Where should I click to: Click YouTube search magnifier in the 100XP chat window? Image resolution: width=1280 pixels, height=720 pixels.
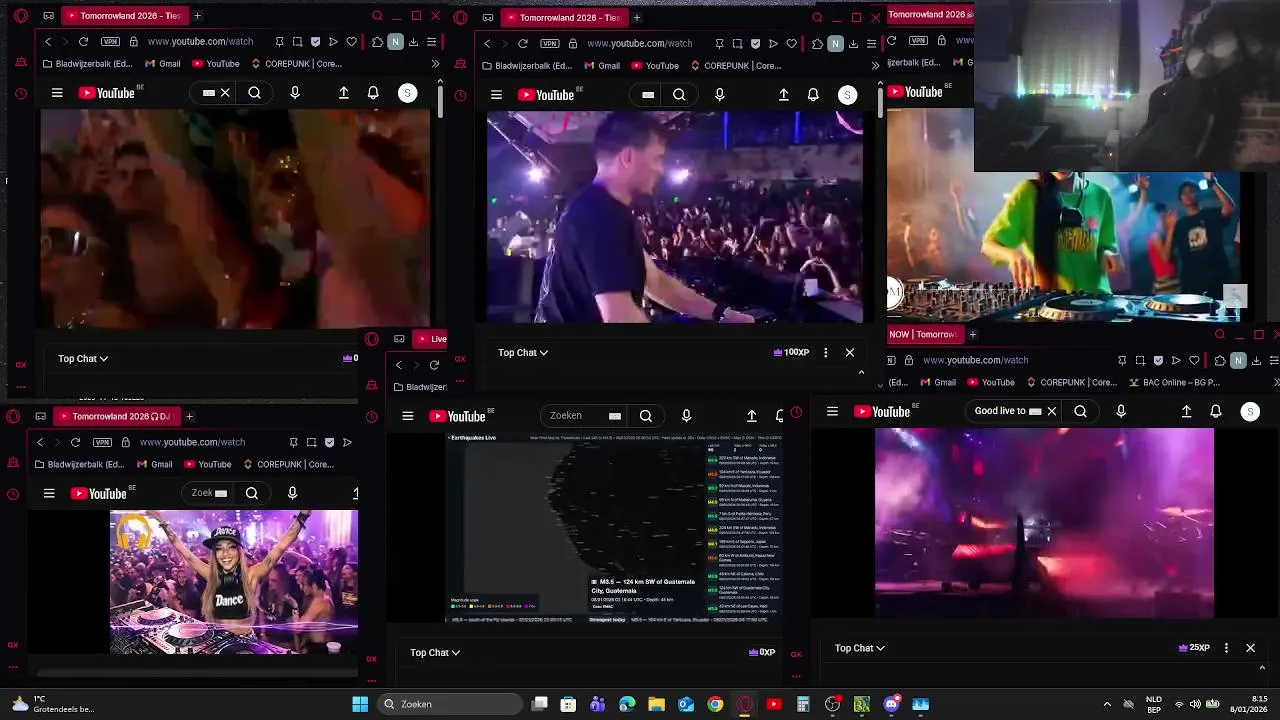click(x=679, y=95)
